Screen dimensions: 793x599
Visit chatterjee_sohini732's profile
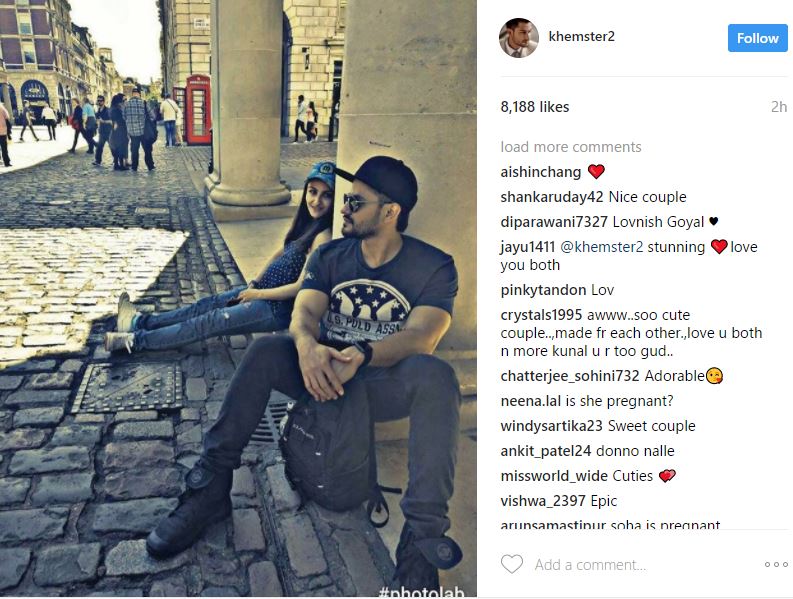[x=570, y=376]
